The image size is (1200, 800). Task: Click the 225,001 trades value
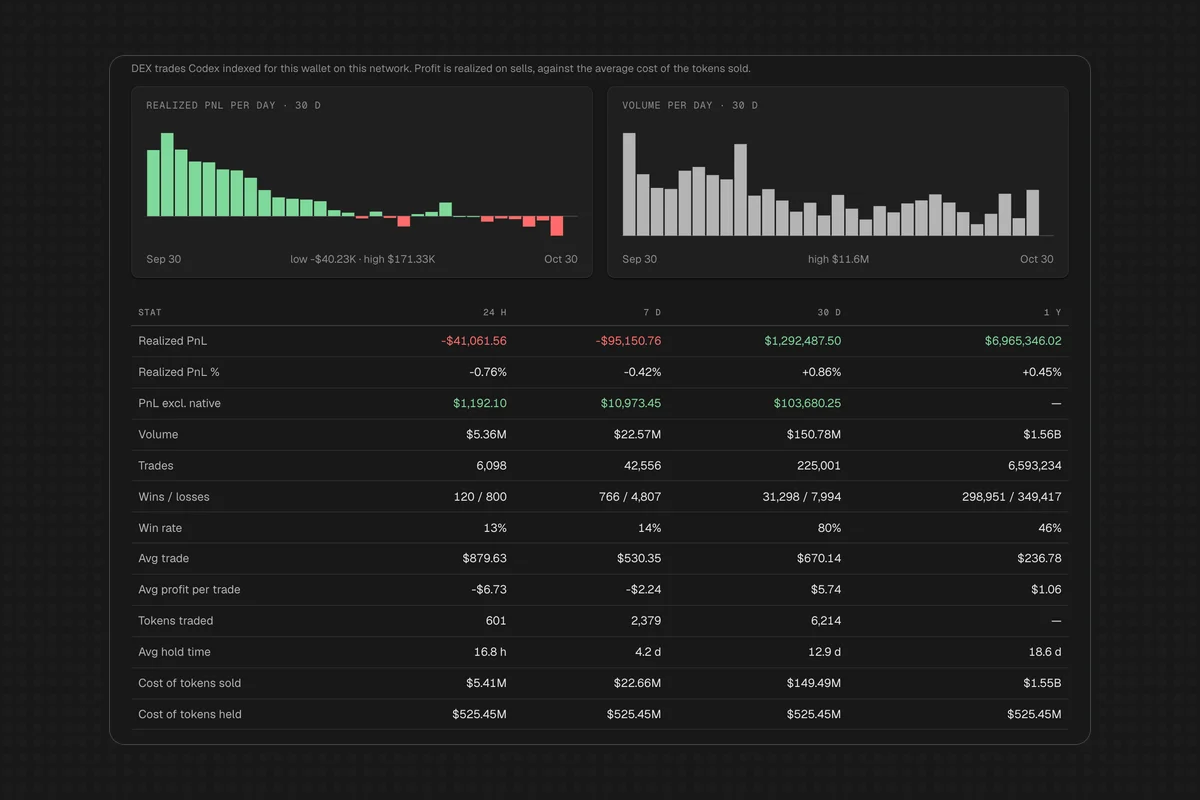point(819,465)
